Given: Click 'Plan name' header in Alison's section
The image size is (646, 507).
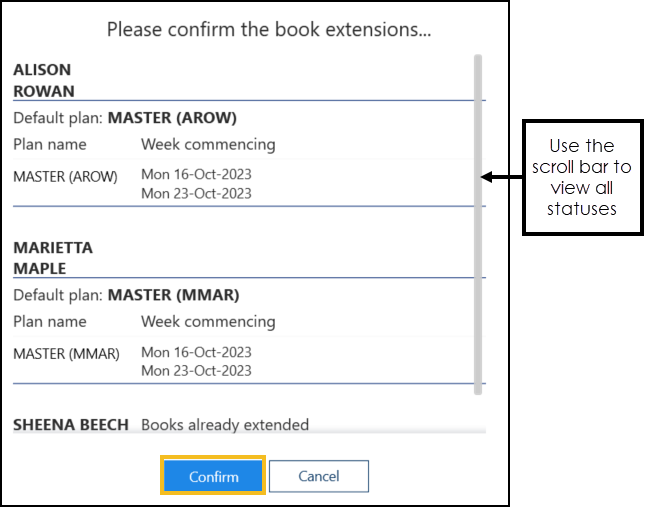Looking at the screenshot, I should (x=50, y=144).
